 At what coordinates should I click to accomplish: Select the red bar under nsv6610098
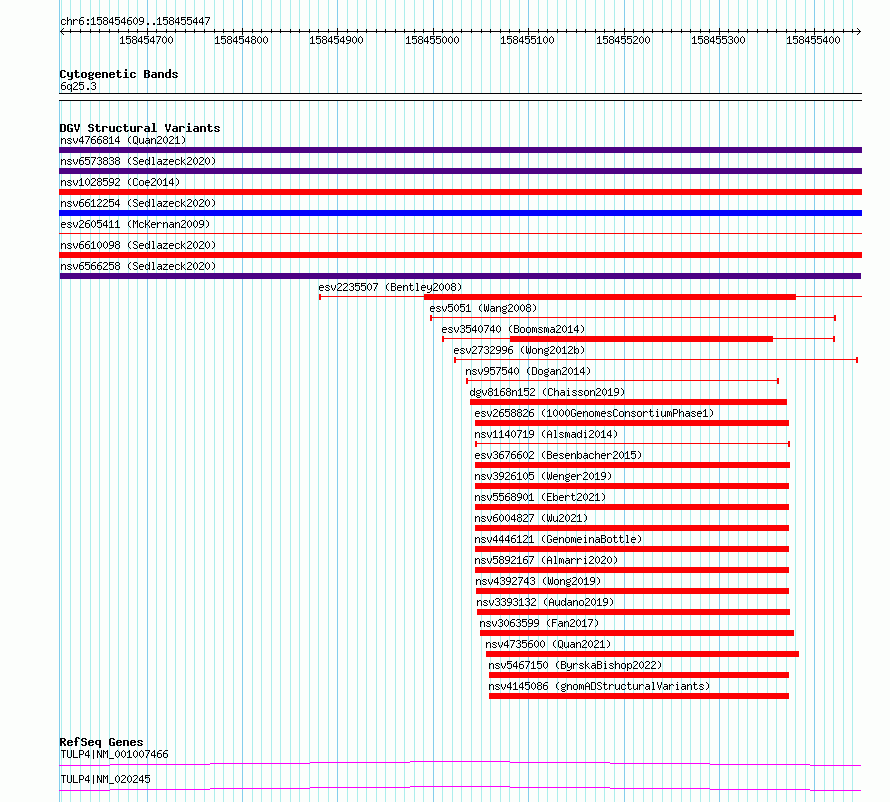pyautogui.click(x=460, y=255)
